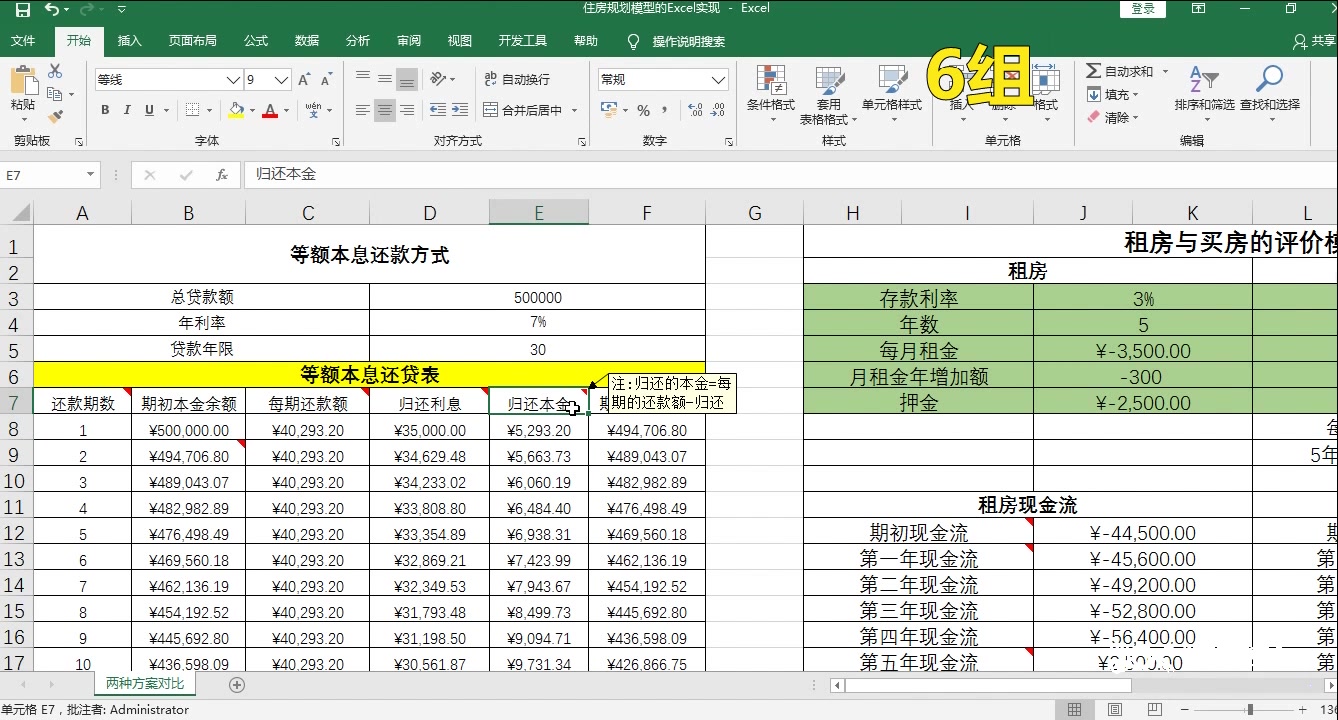
Task: Open Conditional Formatting (条件格式)
Action: coord(771,94)
